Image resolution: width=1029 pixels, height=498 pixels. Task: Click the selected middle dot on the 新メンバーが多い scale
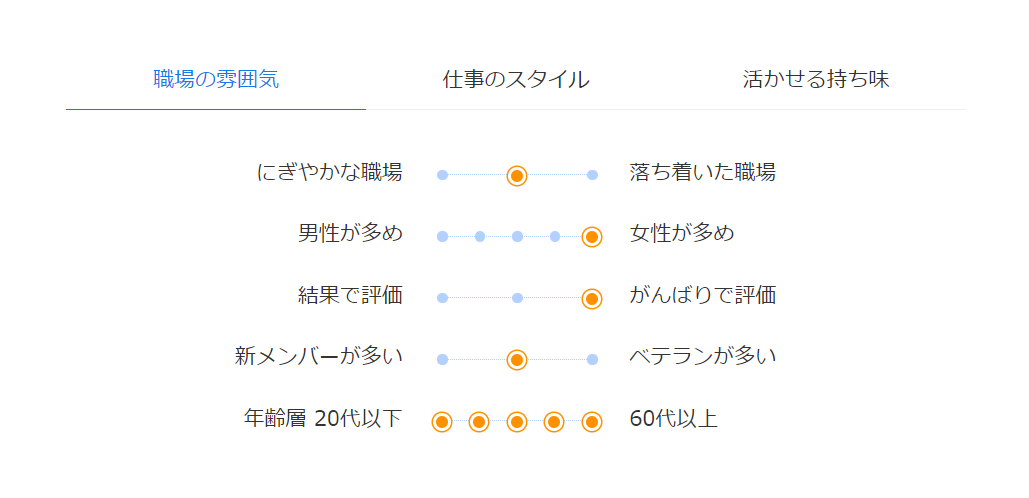tap(517, 360)
